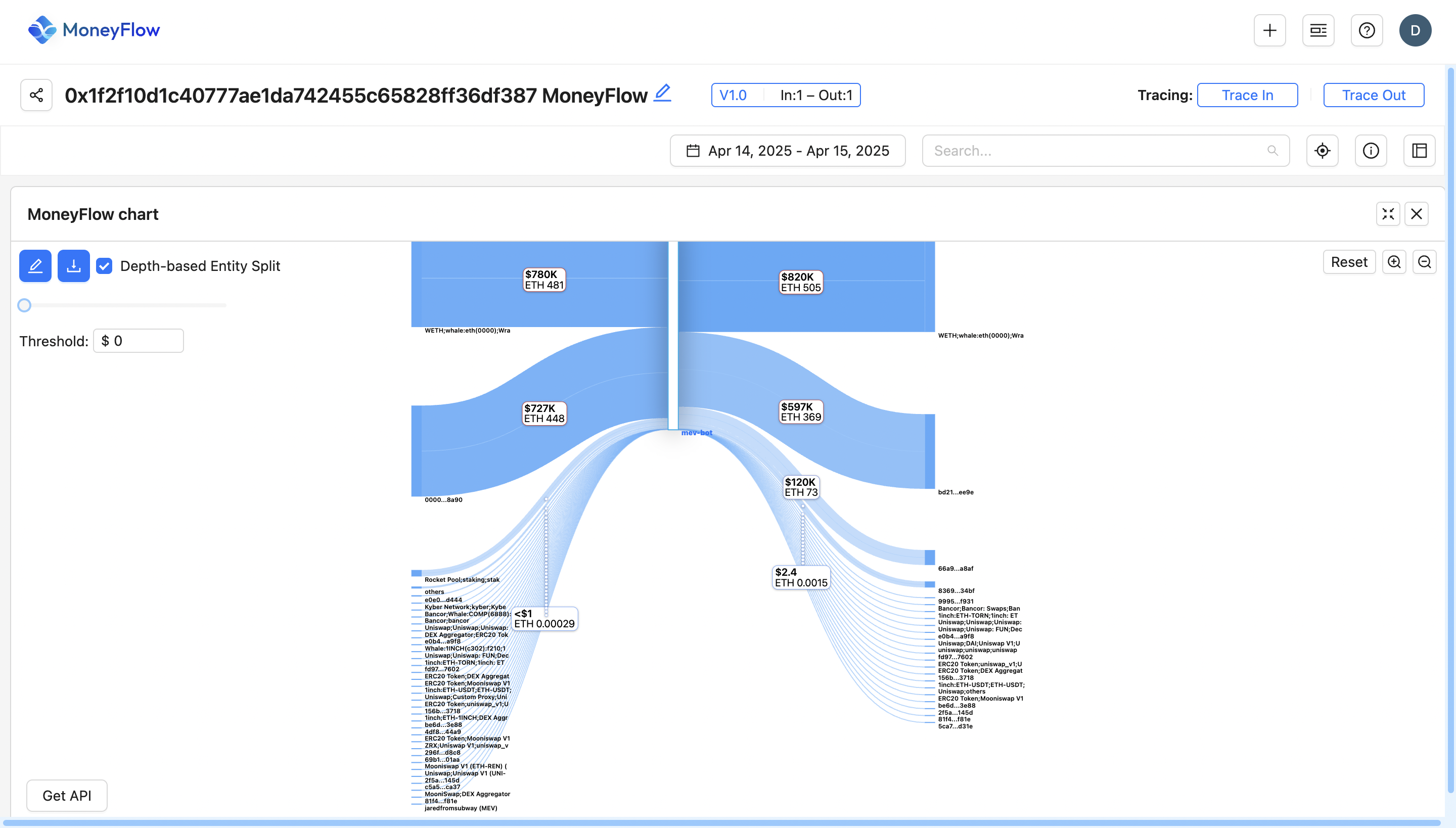Image resolution: width=1456 pixels, height=828 pixels.
Task: Click the Reset chart view button
Action: (1349, 262)
